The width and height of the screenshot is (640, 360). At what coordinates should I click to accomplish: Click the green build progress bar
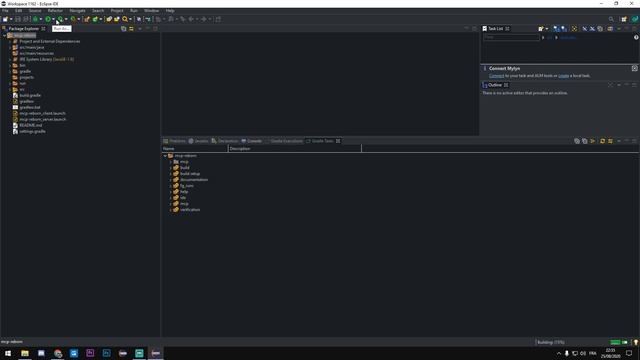[615, 342]
